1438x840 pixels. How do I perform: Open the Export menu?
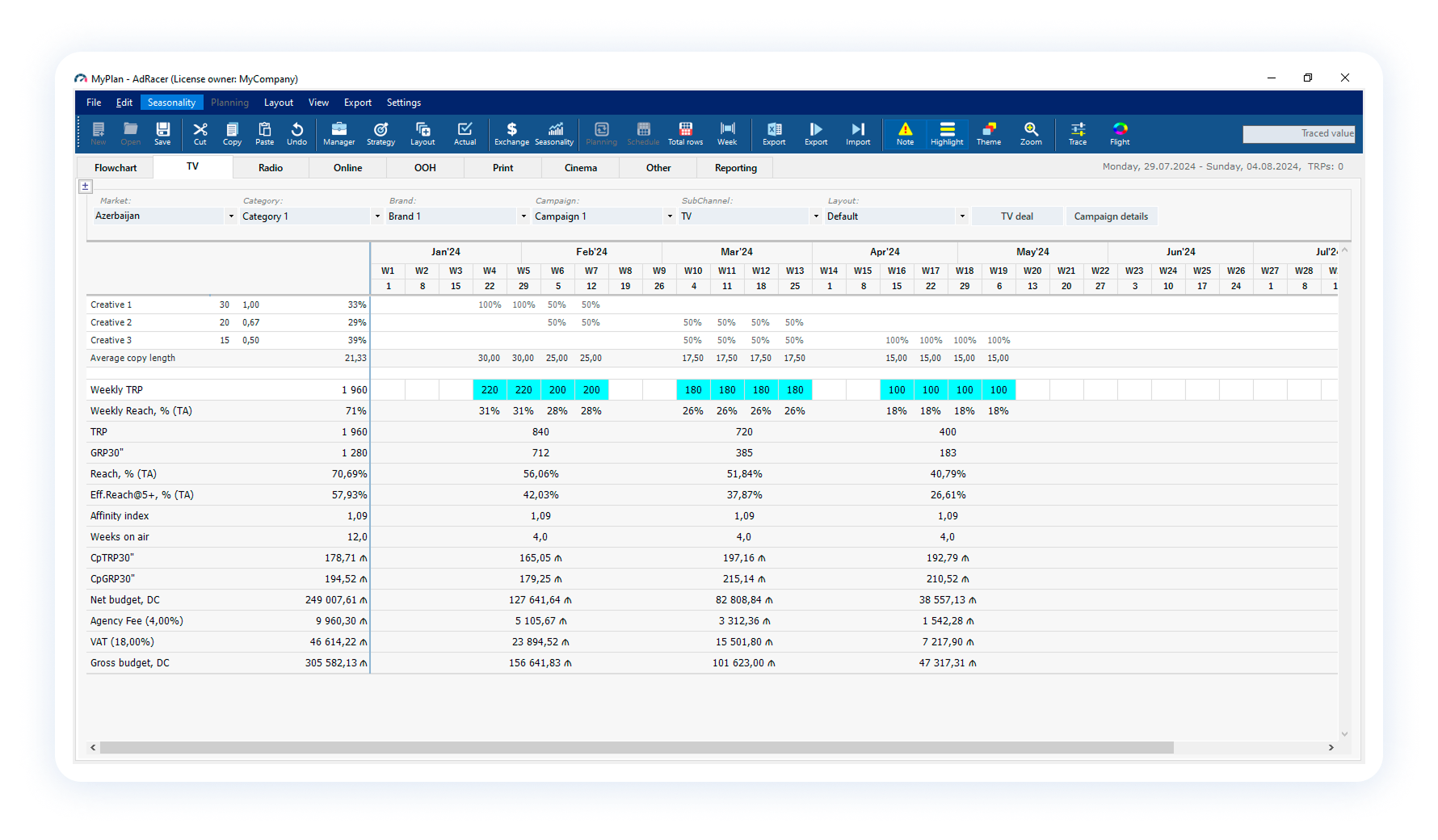358,103
